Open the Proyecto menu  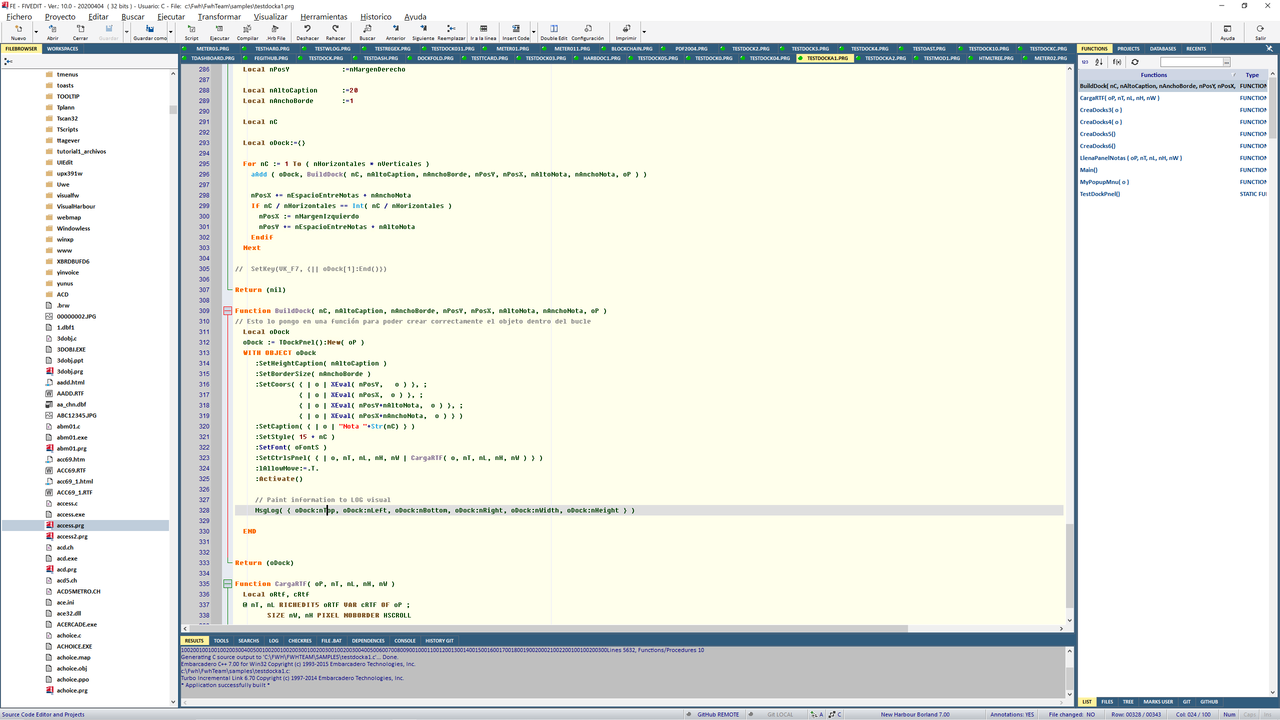point(60,17)
